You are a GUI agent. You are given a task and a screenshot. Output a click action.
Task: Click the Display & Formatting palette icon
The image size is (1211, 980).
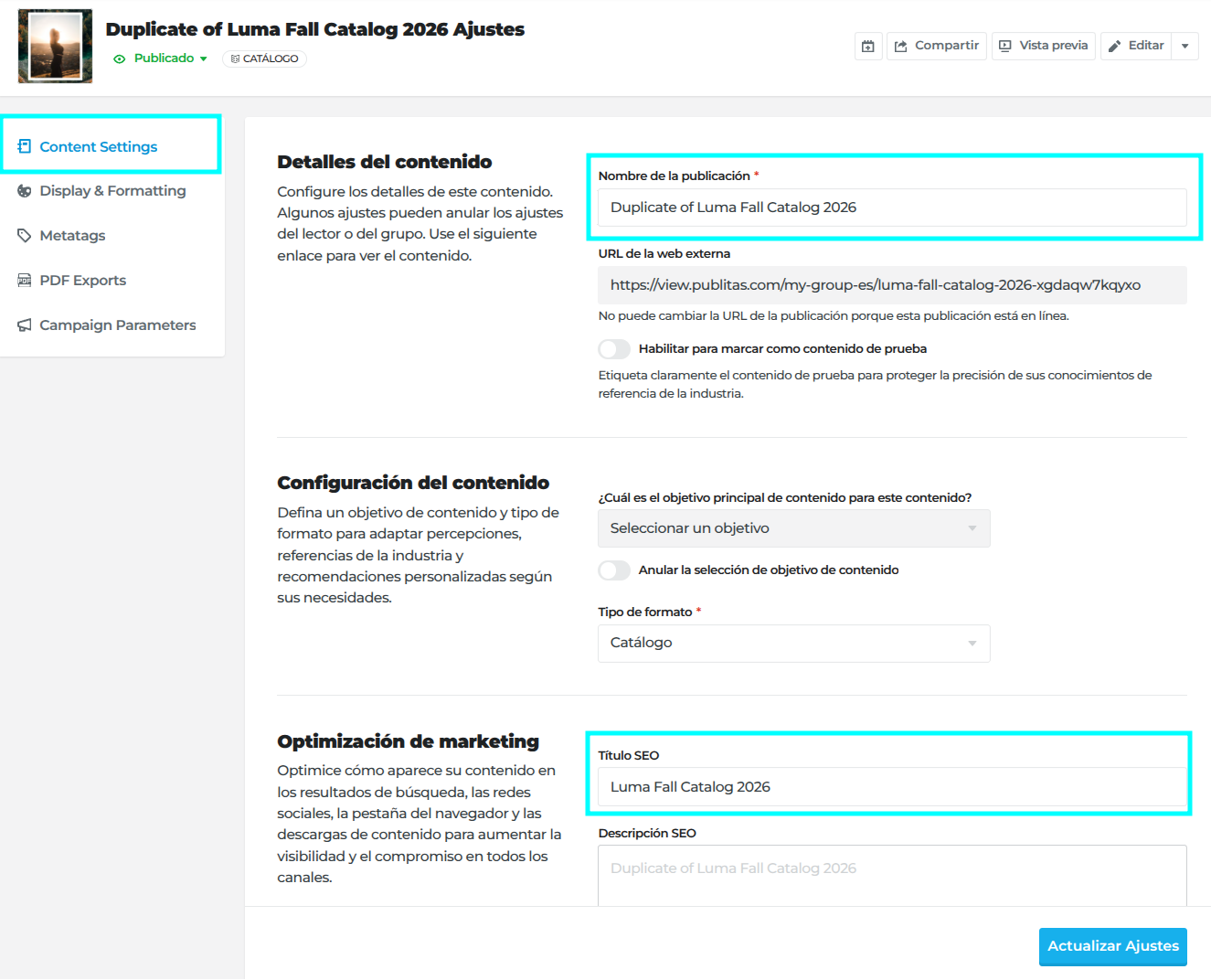point(25,191)
